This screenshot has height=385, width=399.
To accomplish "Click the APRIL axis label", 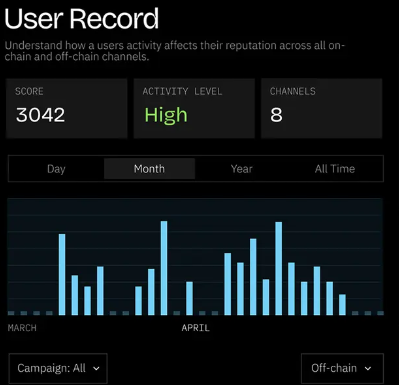I will [195, 328].
